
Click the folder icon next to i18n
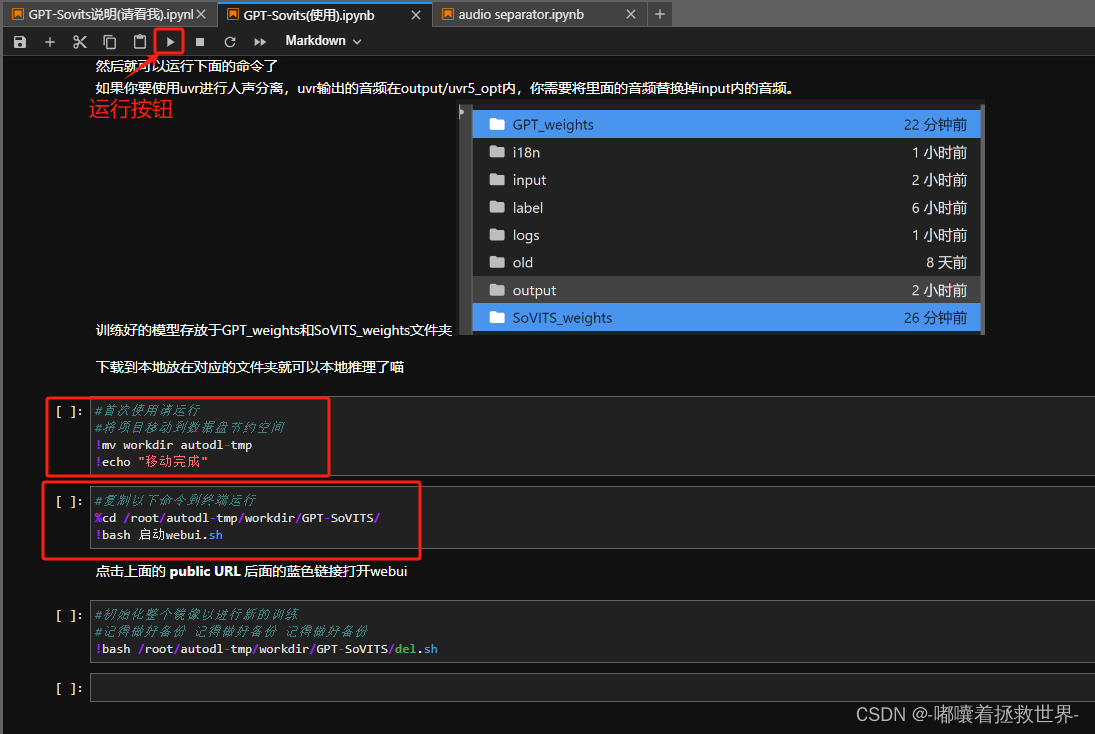(x=497, y=152)
